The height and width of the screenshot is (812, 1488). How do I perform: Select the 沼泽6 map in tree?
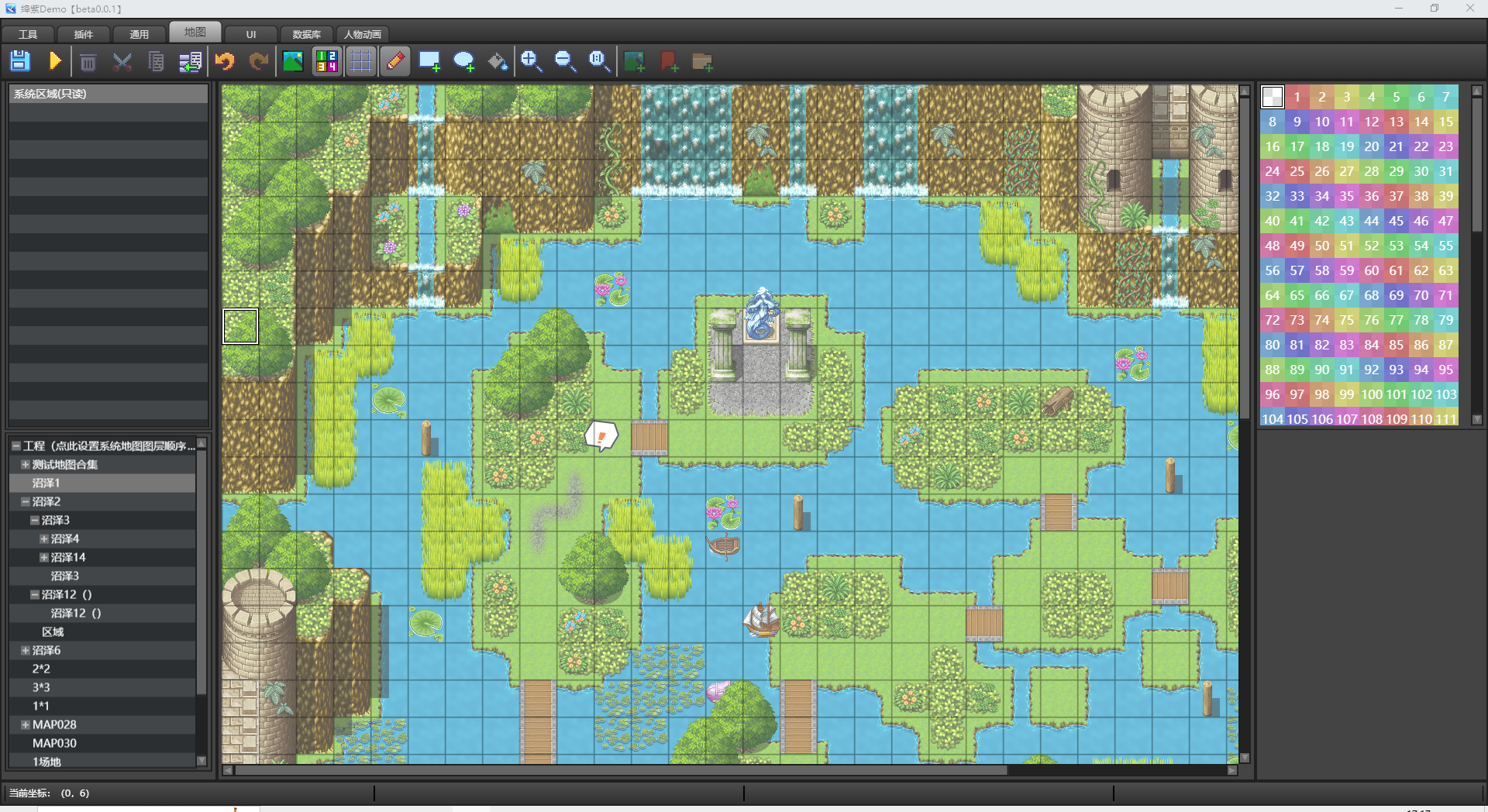point(46,650)
